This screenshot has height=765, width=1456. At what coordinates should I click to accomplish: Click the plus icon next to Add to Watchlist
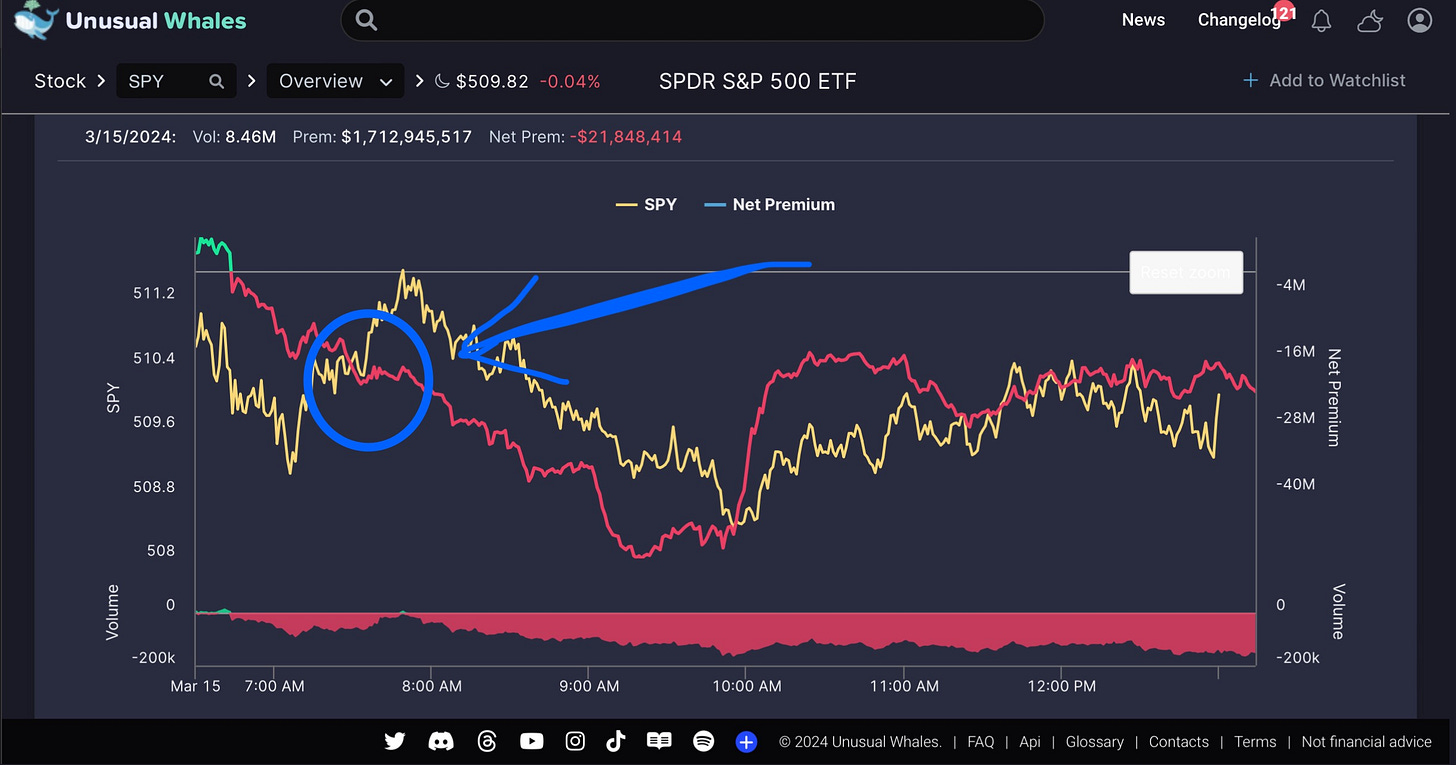click(x=1250, y=80)
